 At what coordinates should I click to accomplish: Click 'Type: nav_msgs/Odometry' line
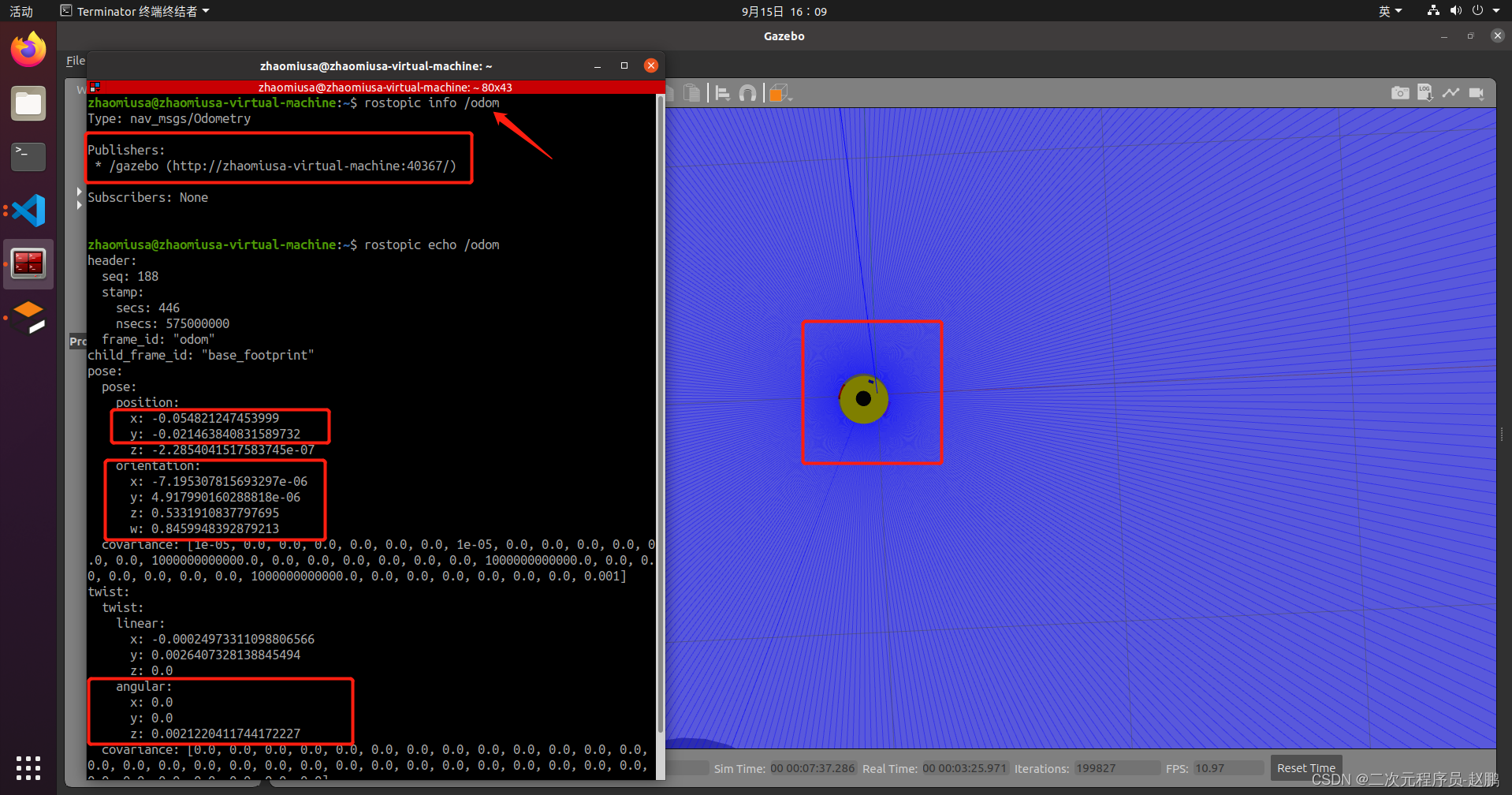[x=169, y=118]
